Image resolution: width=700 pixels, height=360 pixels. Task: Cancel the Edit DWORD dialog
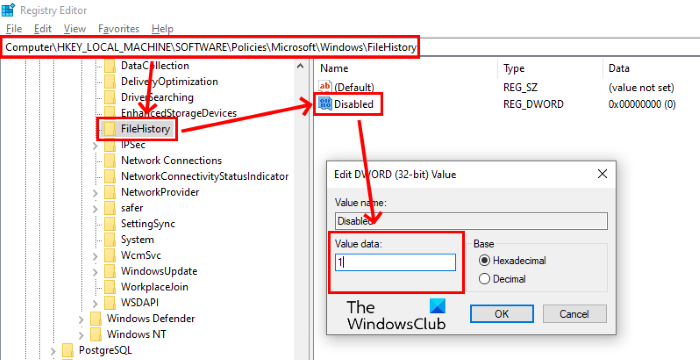point(575,314)
